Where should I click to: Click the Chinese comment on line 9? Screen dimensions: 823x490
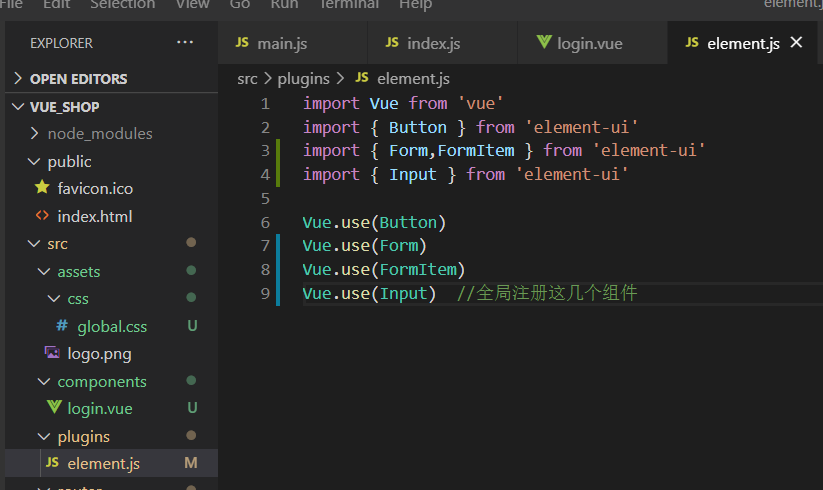point(547,293)
